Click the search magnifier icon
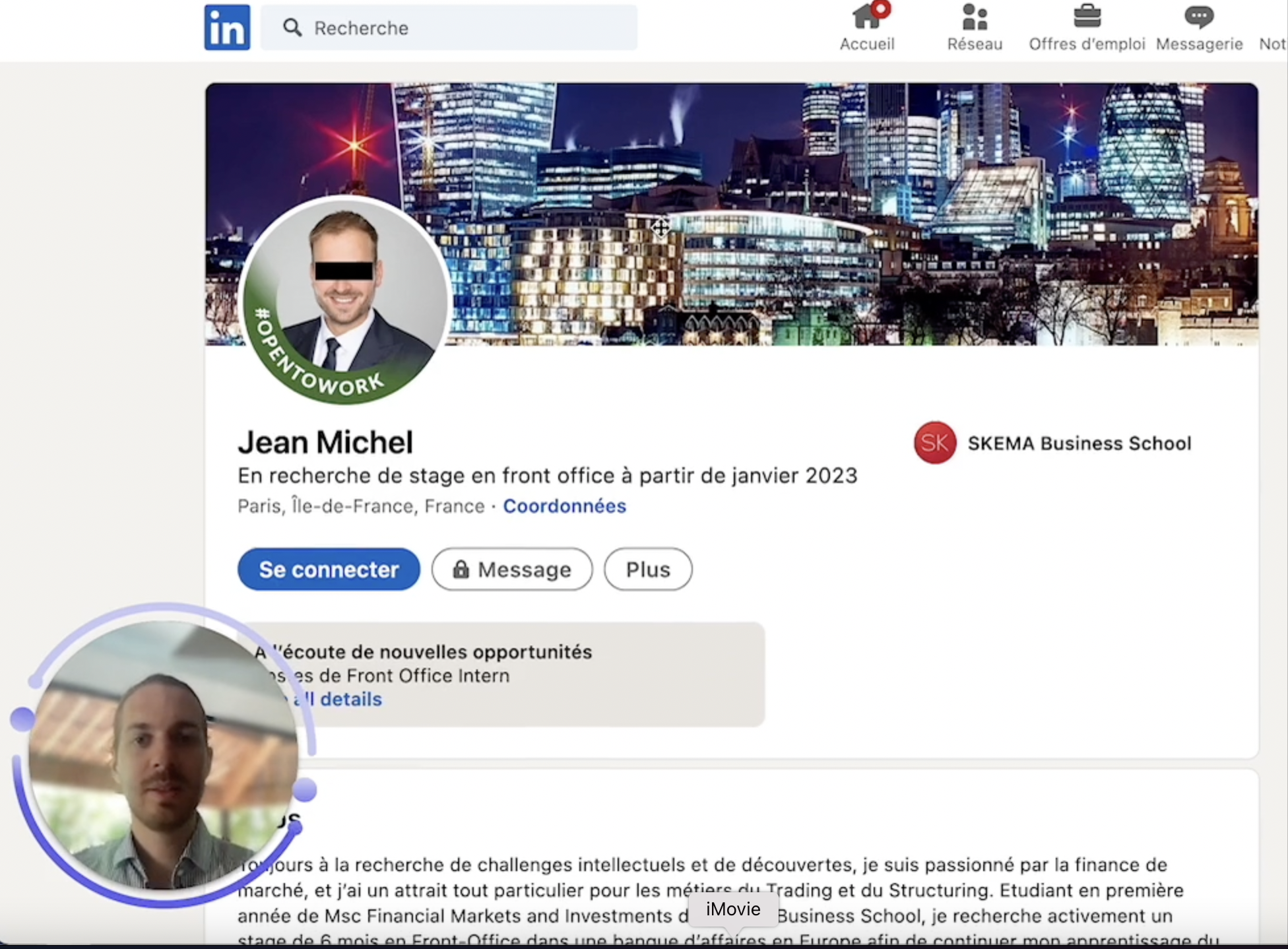 pos(292,28)
